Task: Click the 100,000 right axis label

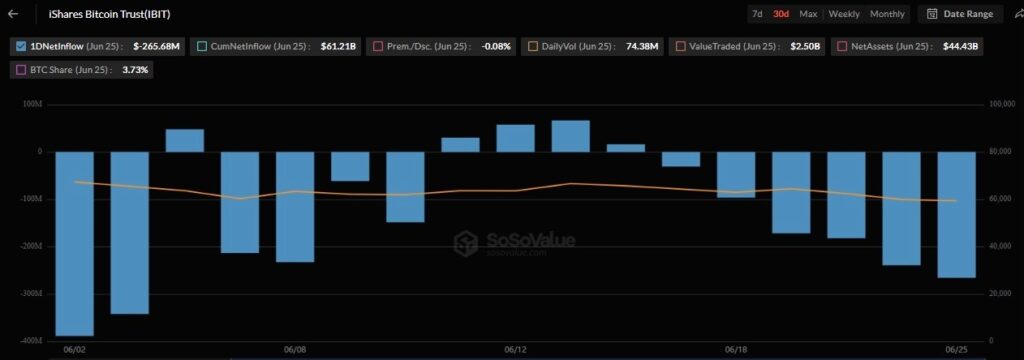Action: click(x=1002, y=105)
